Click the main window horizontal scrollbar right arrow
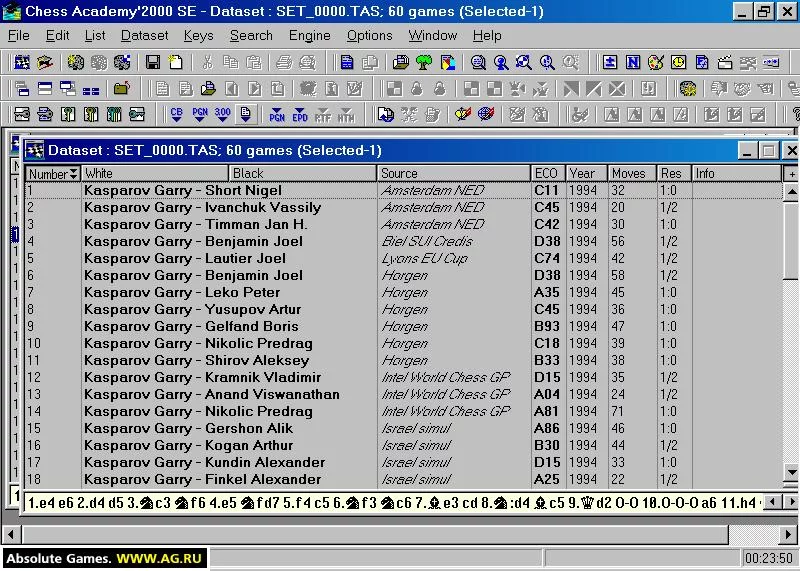 click(x=789, y=535)
